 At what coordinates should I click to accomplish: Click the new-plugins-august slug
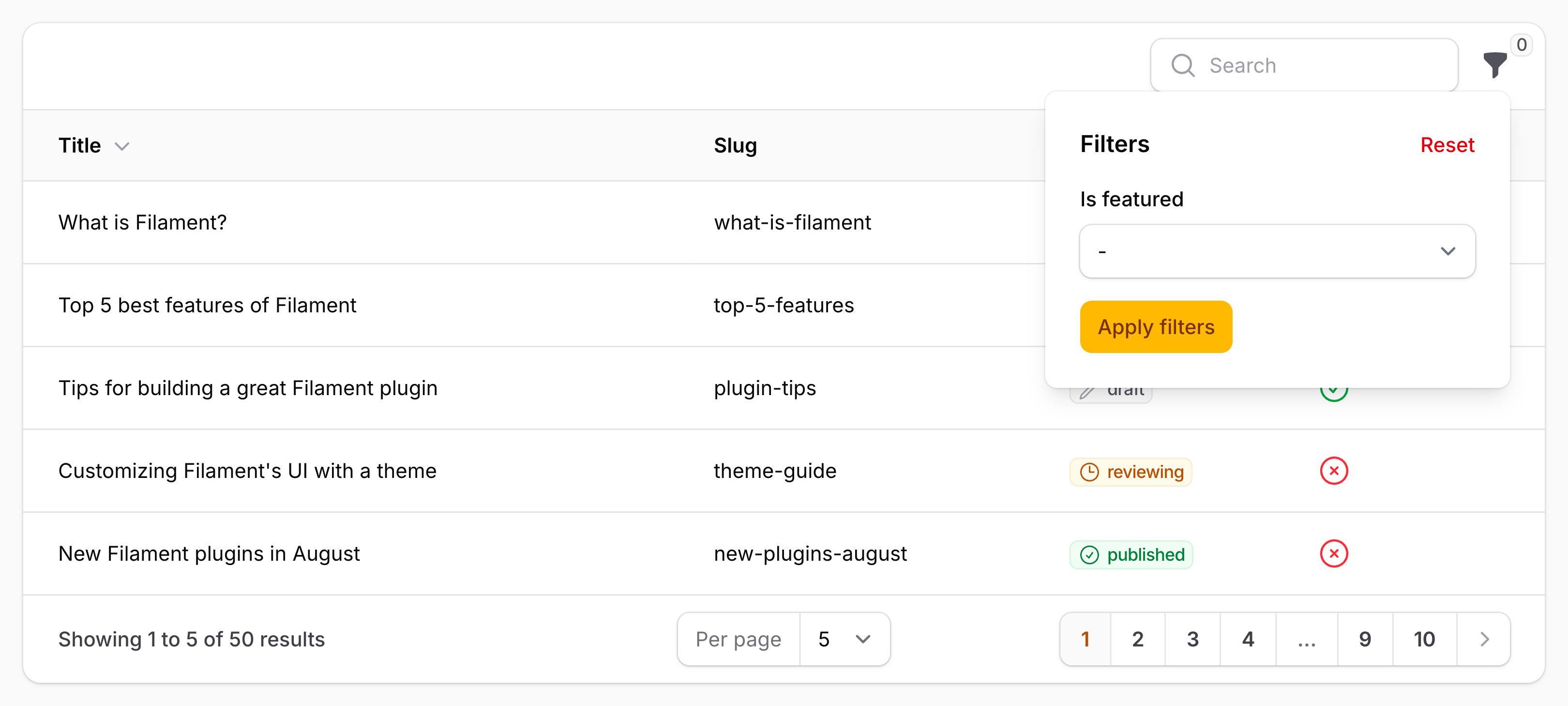810,554
